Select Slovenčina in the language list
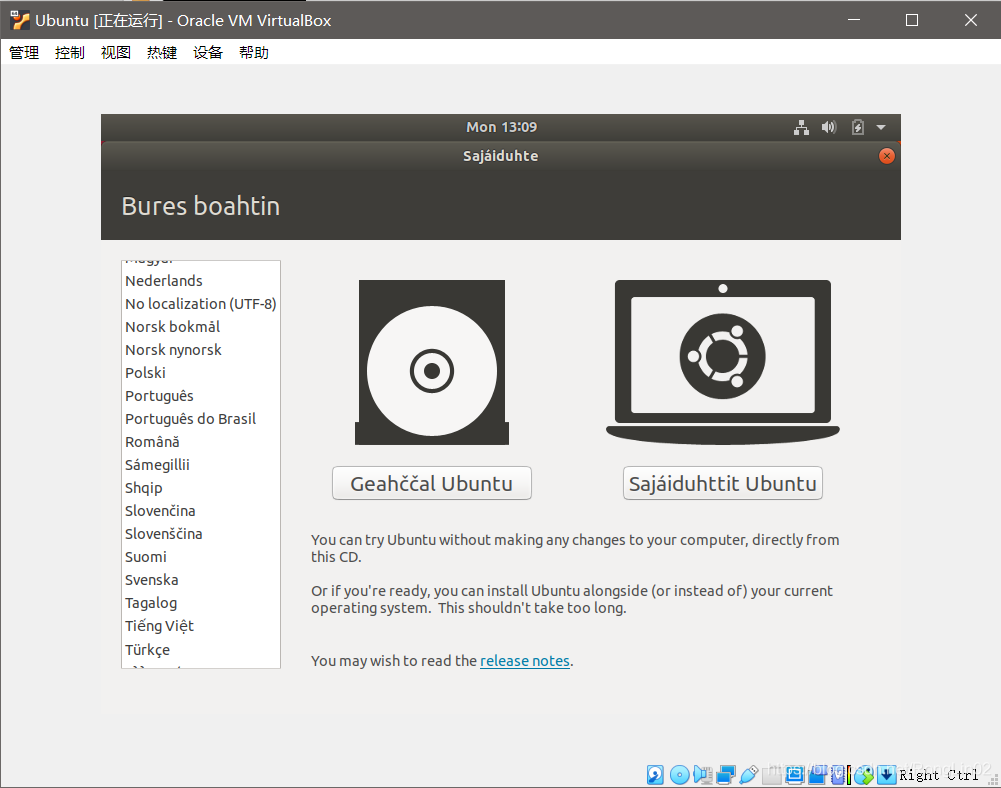Viewport: 1001px width, 788px height. pyautogui.click(x=201, y=511)
